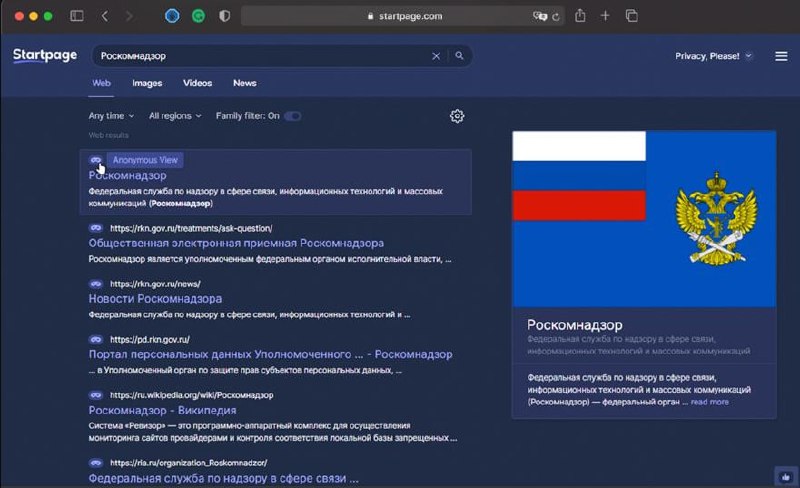The image size is (800, 488).
Task: Open Общественная электронная приемная Роскомнадзора link
Action: tap(236, 243)
